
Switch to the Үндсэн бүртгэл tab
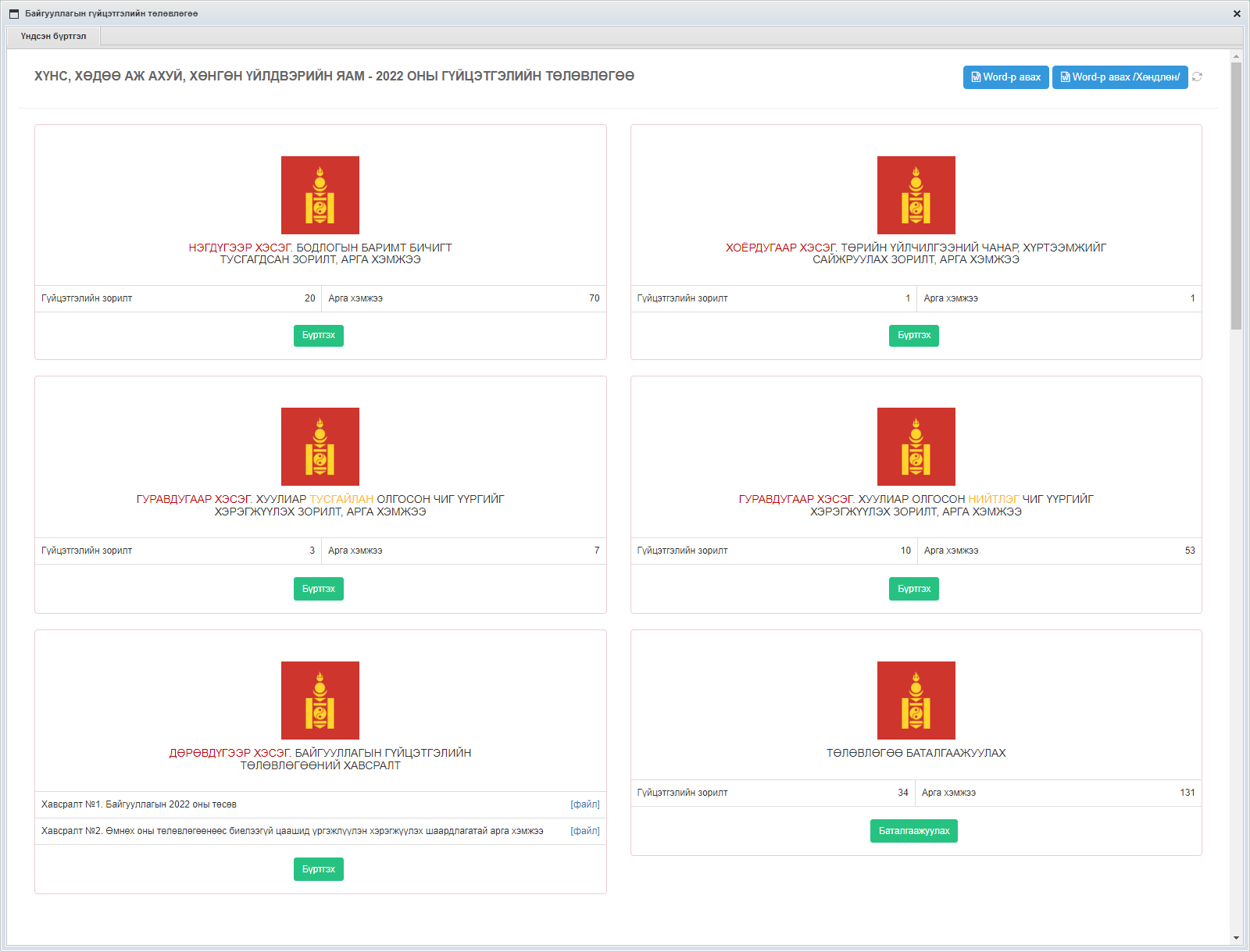coord(53,36)
